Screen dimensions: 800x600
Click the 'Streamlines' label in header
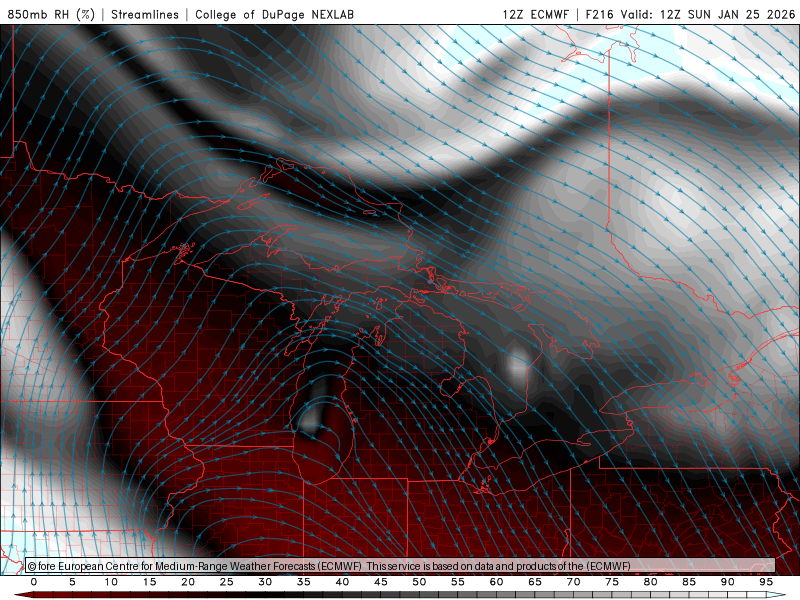145,14
